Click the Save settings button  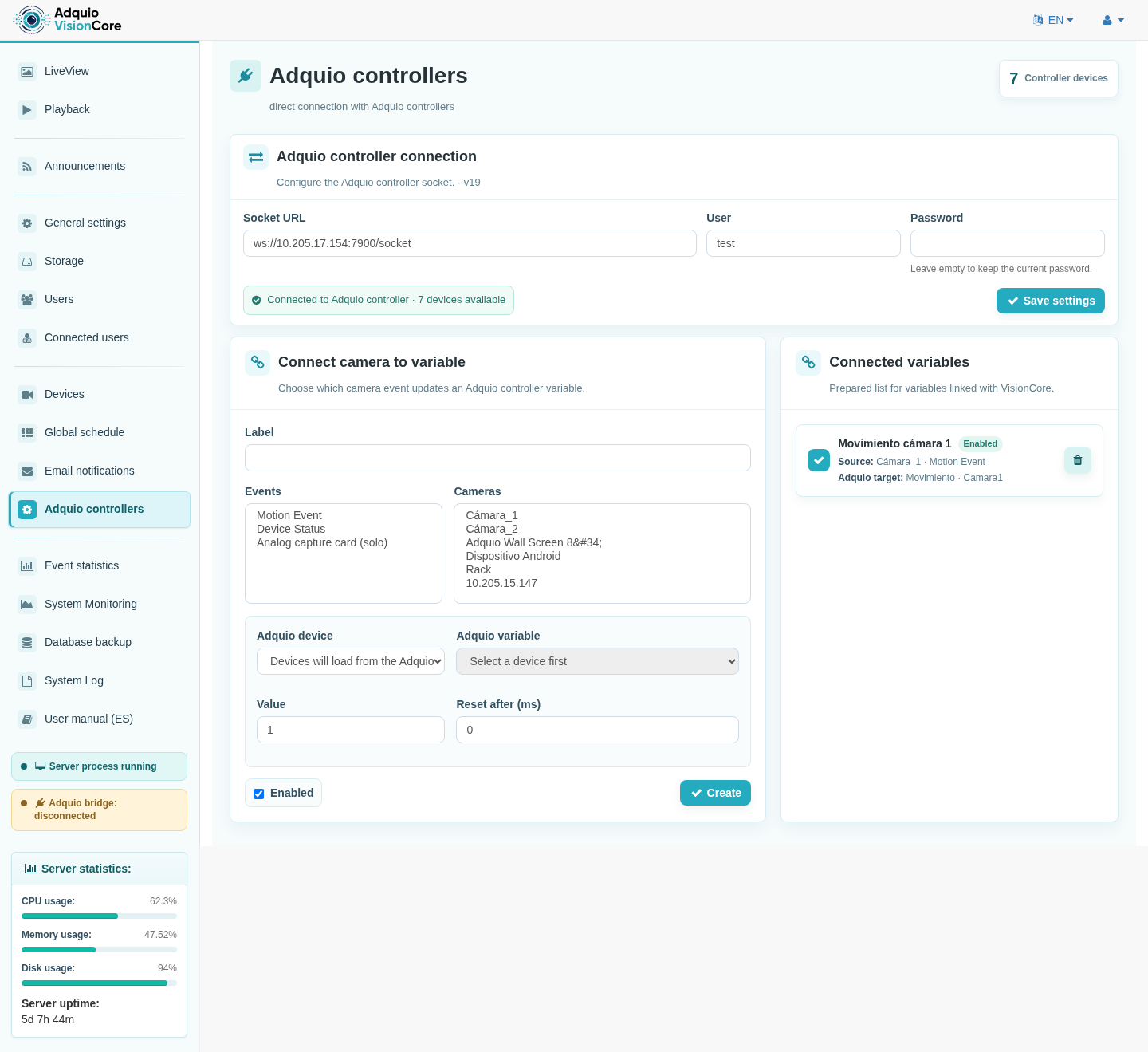pos(1051,301)
